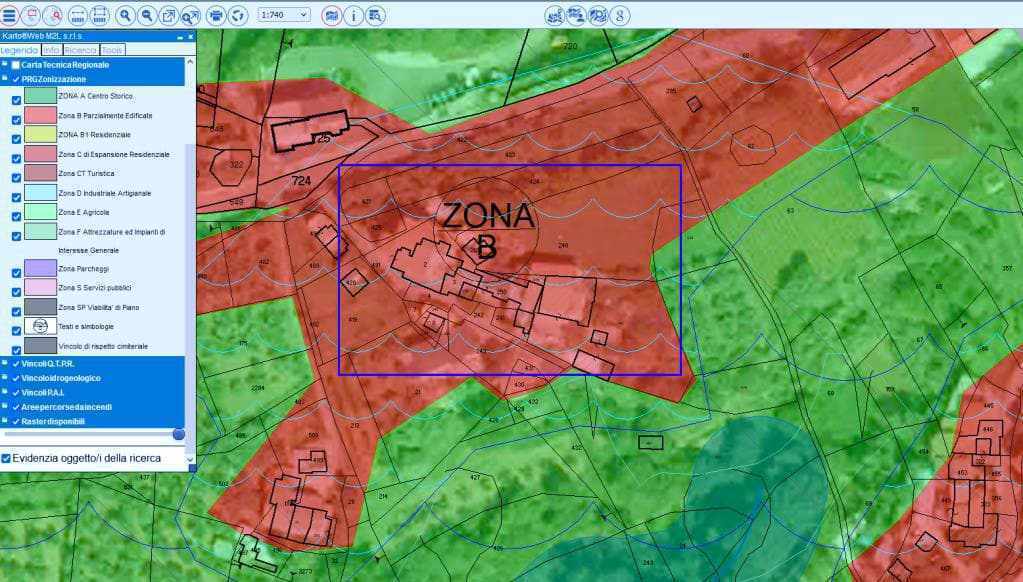Image resolution: width=1023 pixels, height=582 pixels.
Task: Click the VincoloIdrogeologico layer group label
Action: tap(61, 378)
